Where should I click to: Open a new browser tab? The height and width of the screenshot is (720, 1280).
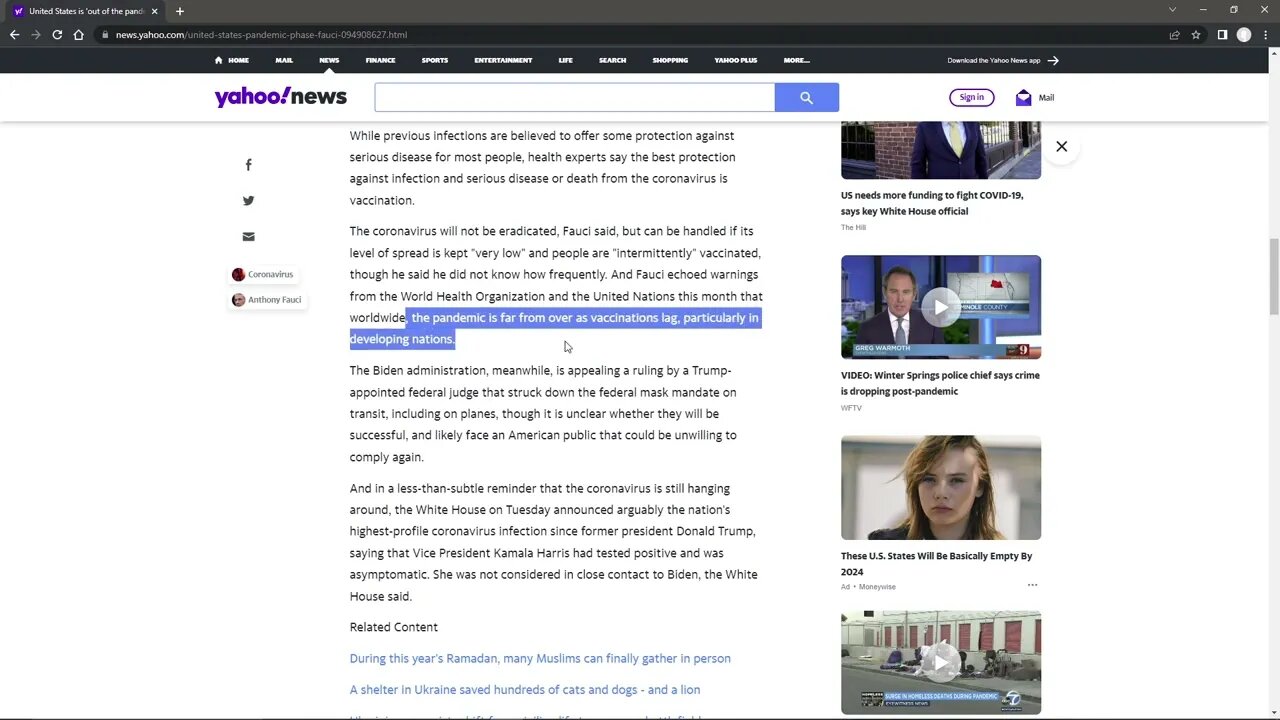(180, 11)
